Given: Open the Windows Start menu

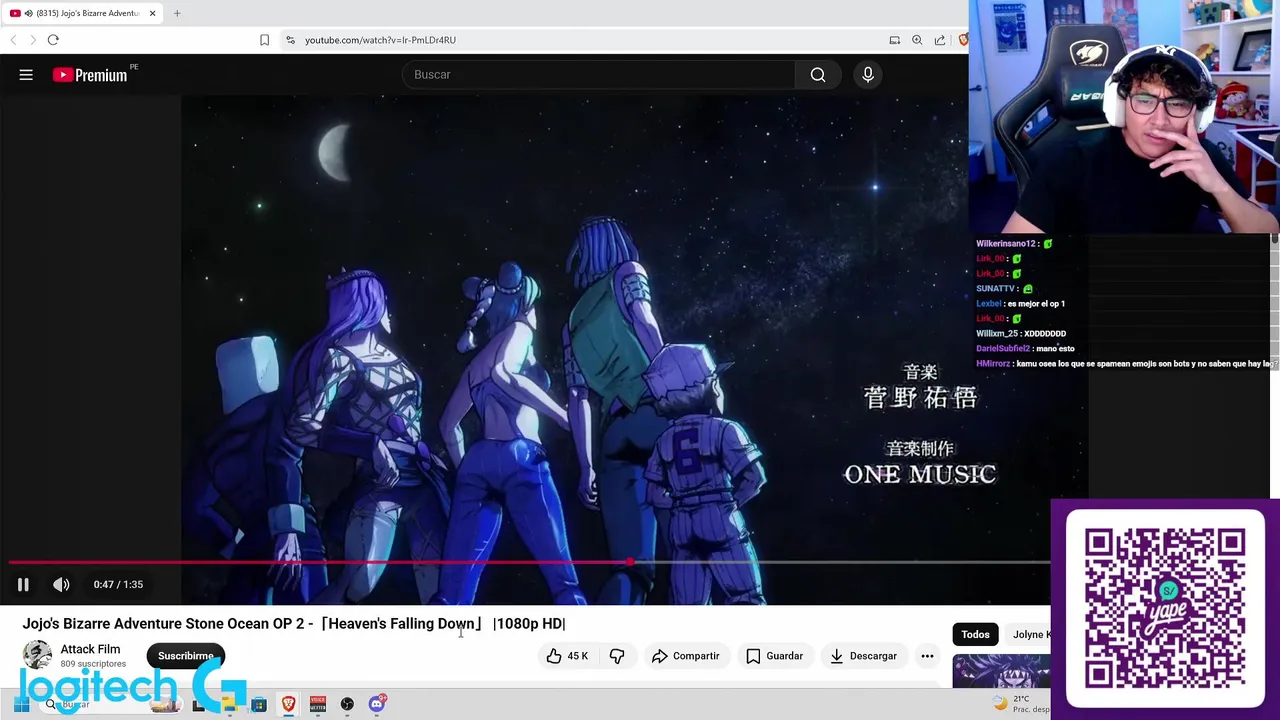Looking at the screenshot, I should coord(21,704).
